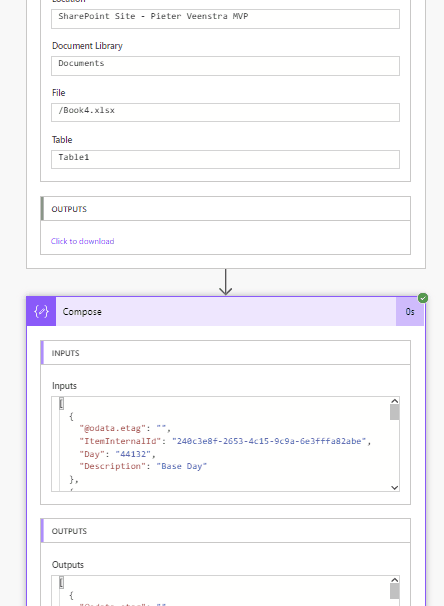The image size is (444, 606).
Task: Click the green success checkmark badge
Action: coord(423,298)
